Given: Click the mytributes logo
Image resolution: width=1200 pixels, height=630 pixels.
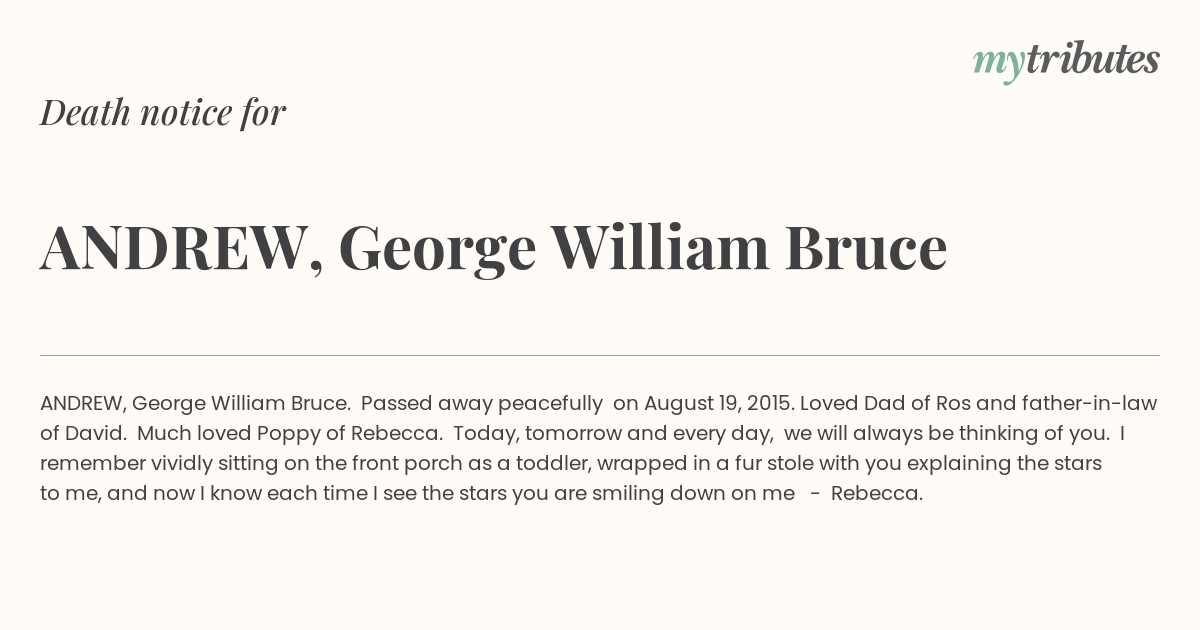Looking at the screenshot, I should [x=1066, y=61].
